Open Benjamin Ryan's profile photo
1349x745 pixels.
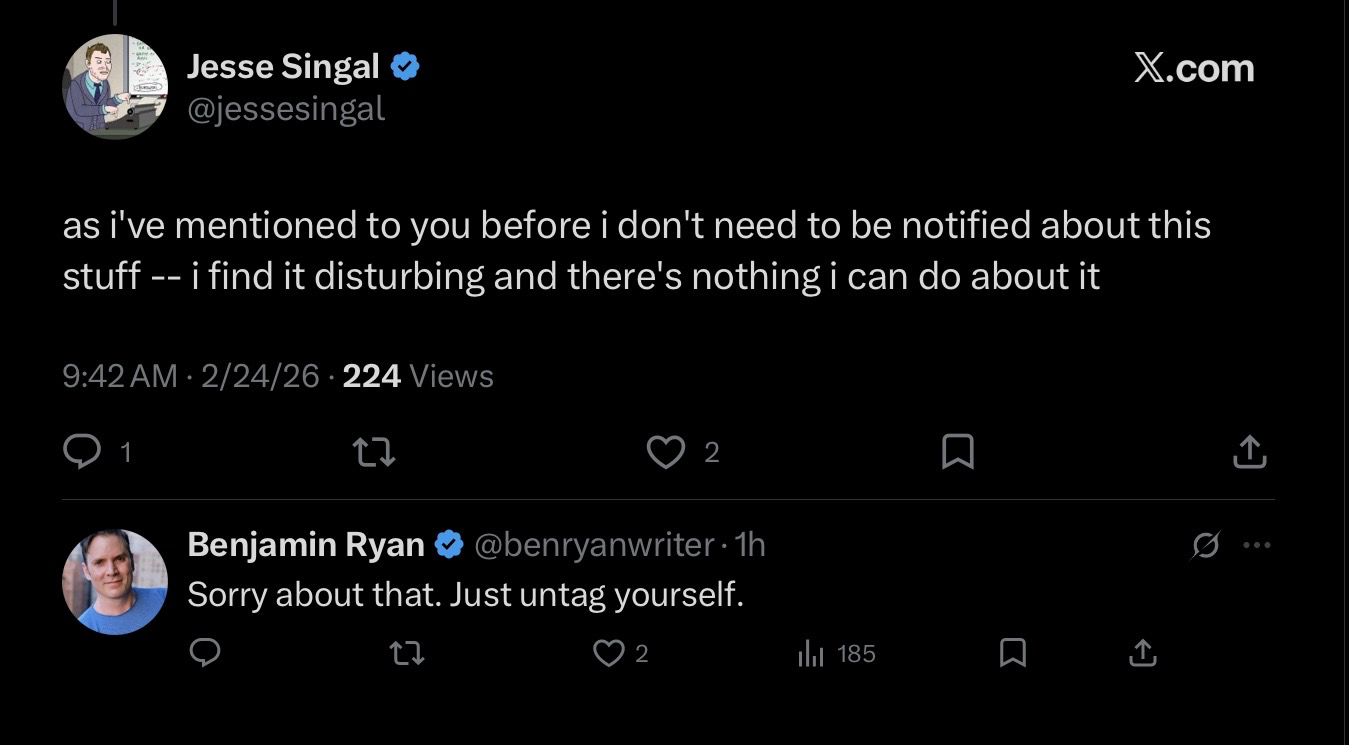[115, 582]
